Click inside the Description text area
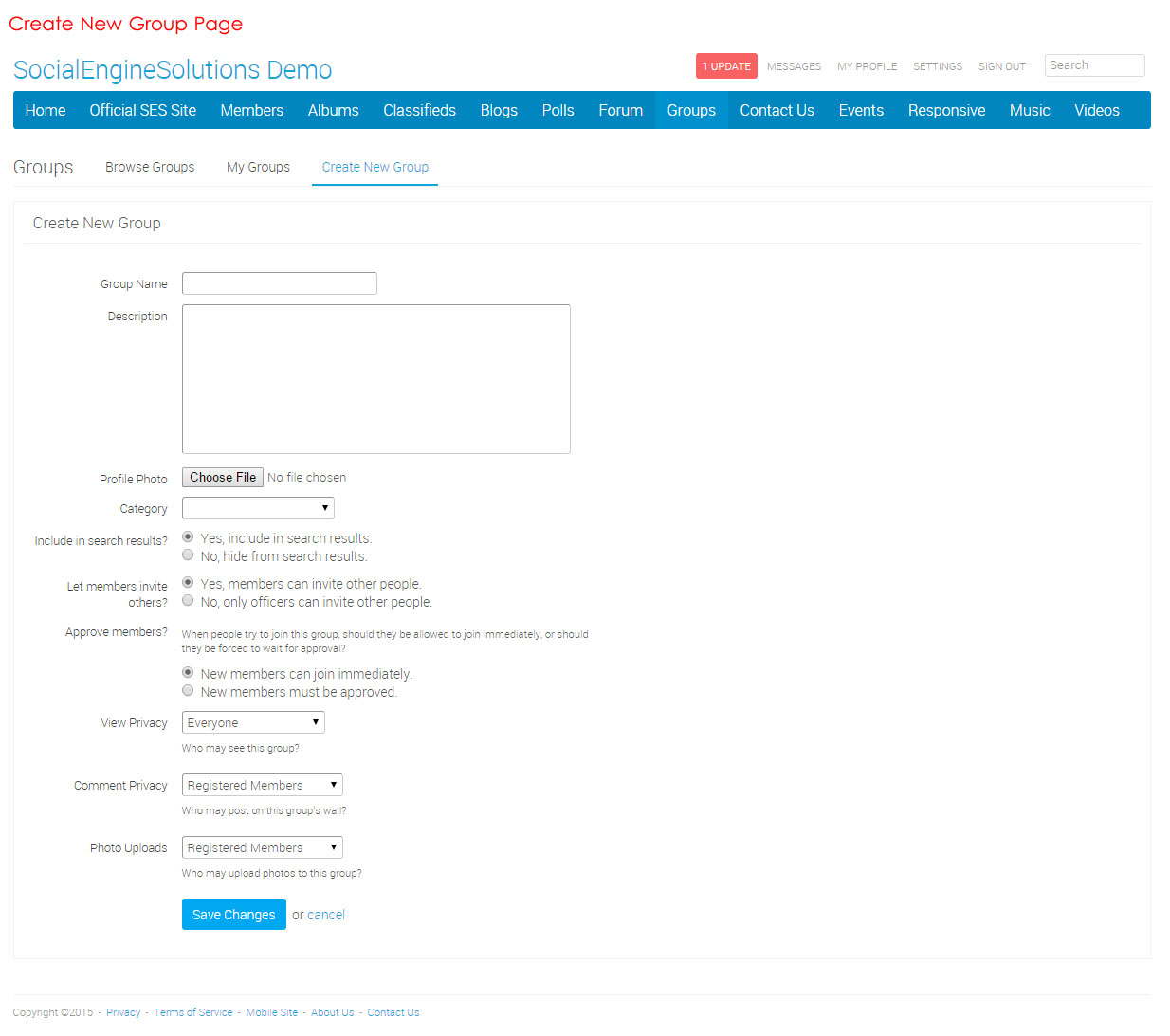This screenshot has height=1036, width=1170. pos(375,379)
